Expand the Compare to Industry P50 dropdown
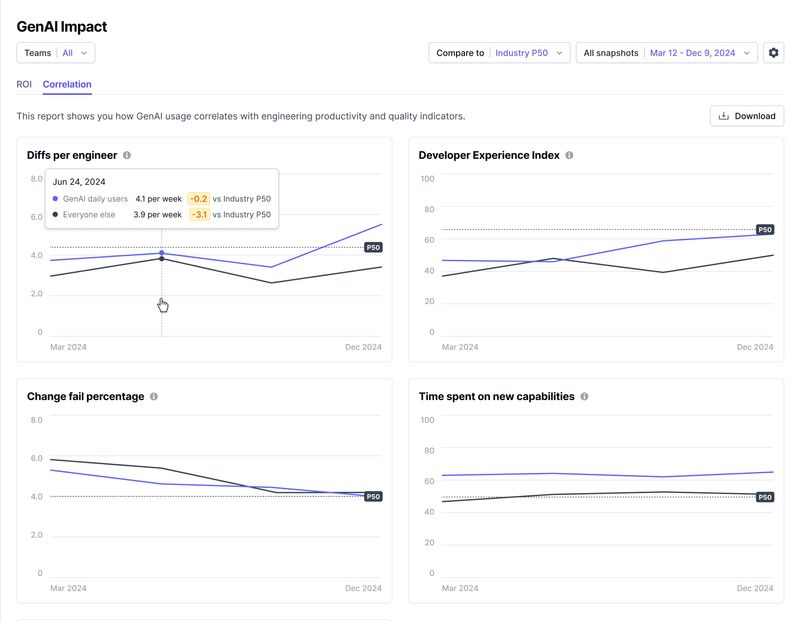The height and width of the screenshot is (622, 800). [x=499, y=53]
